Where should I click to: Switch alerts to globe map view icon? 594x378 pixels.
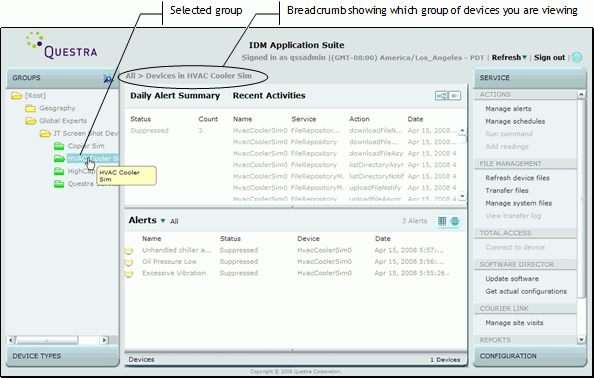click(455, 221)
